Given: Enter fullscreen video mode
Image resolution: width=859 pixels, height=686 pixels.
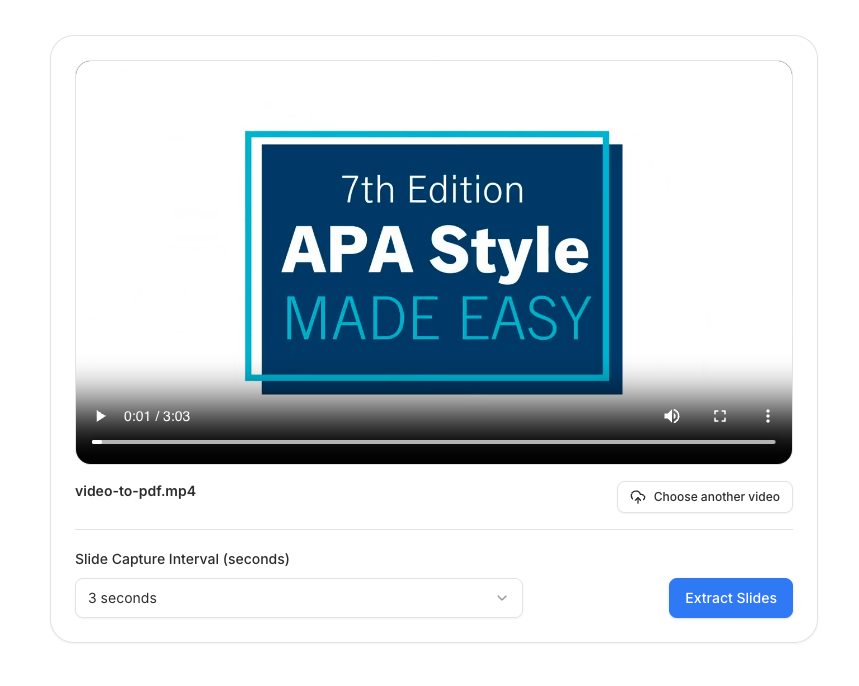Looking at the screenshot, I should pos(720,416).
